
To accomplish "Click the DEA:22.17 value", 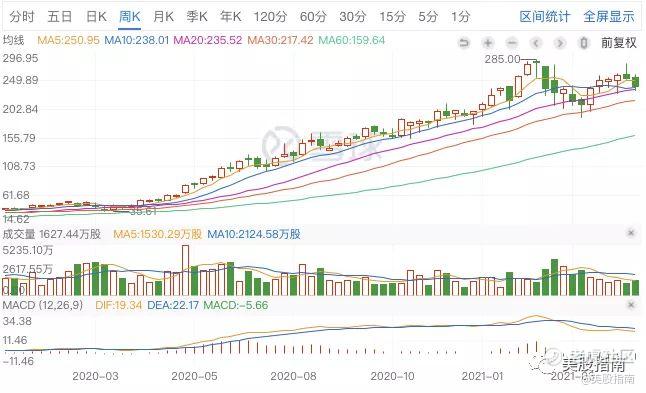I will point(173,305).
